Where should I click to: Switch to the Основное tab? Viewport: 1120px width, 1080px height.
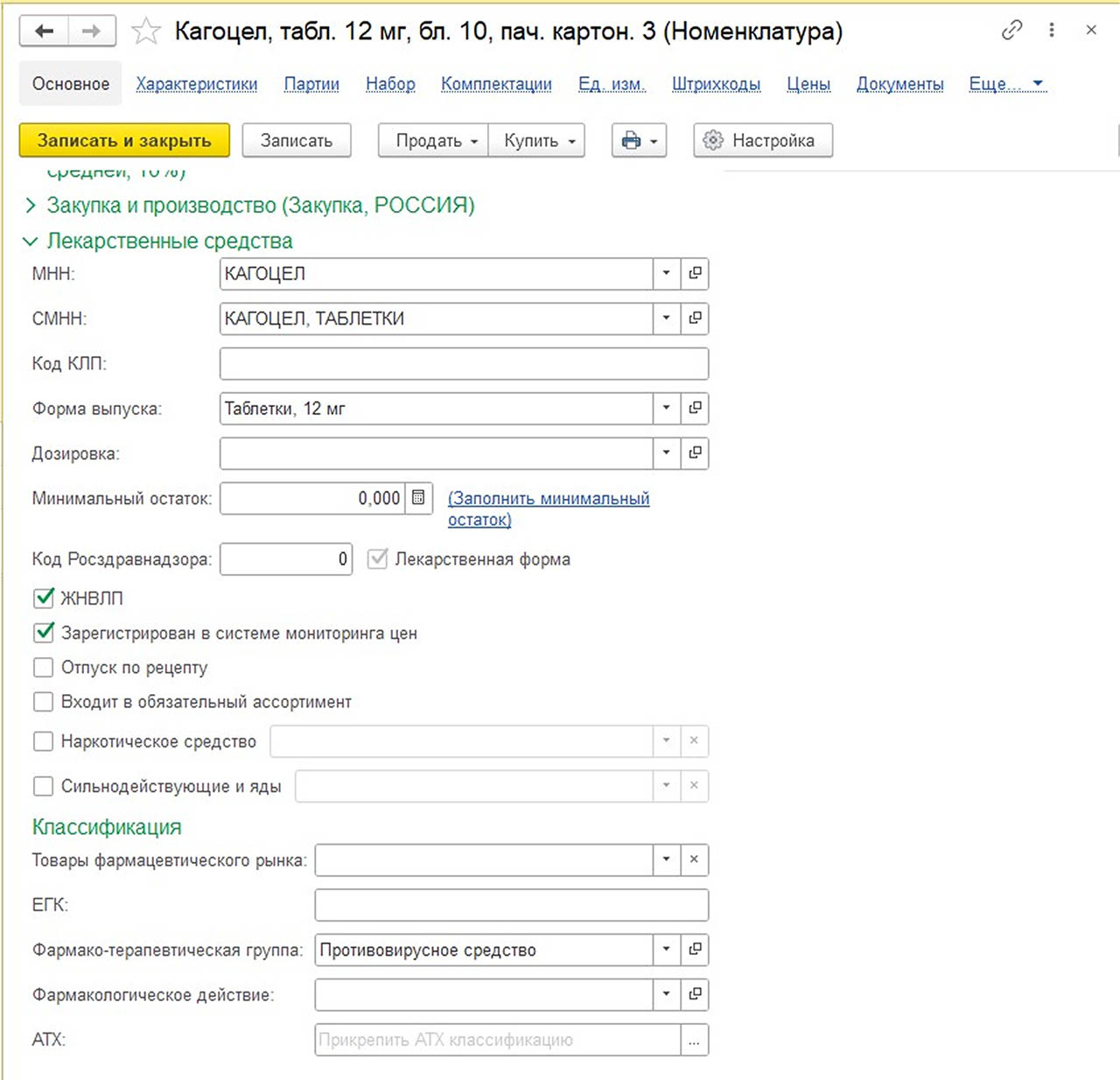(x=71, y=84)
